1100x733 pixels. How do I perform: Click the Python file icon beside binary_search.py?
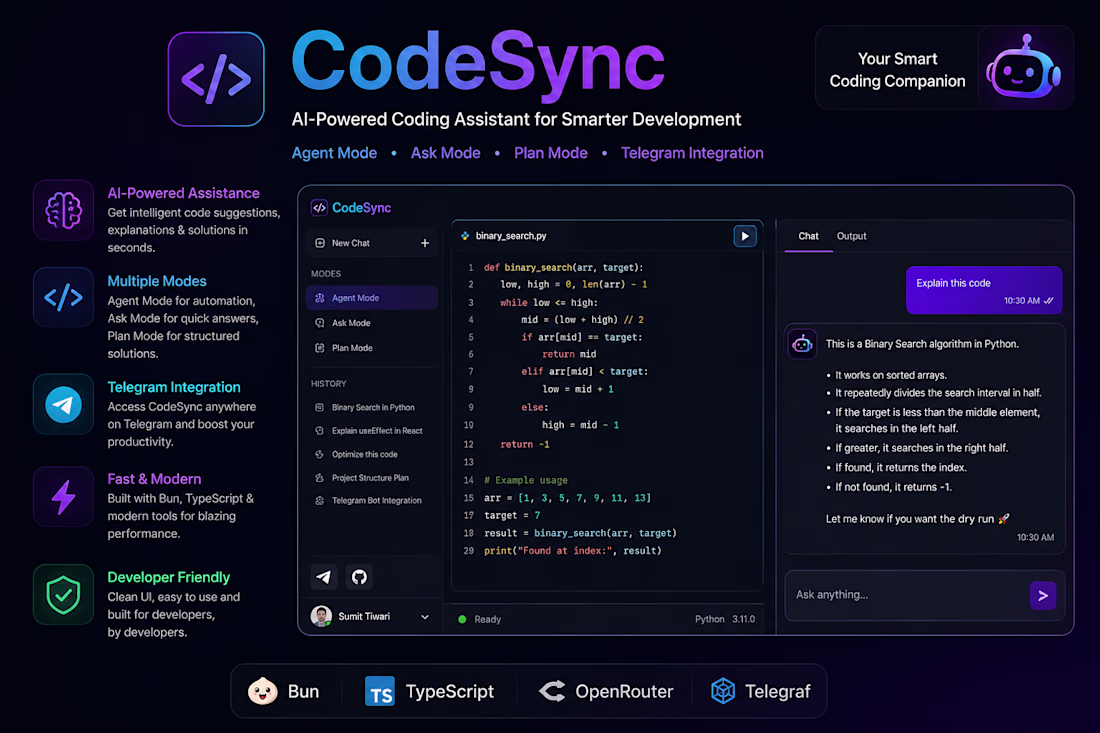[464, 236]
